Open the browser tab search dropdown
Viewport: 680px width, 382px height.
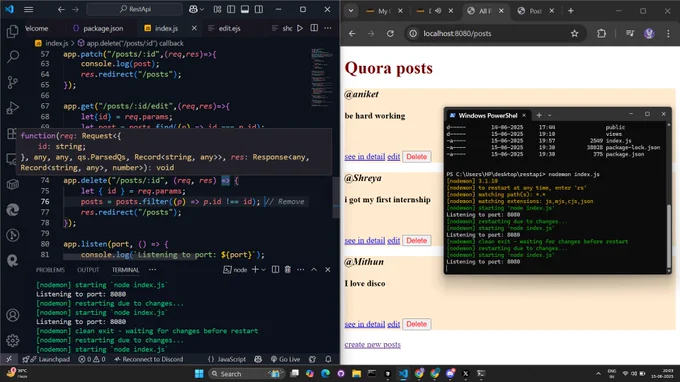(351, 11)
